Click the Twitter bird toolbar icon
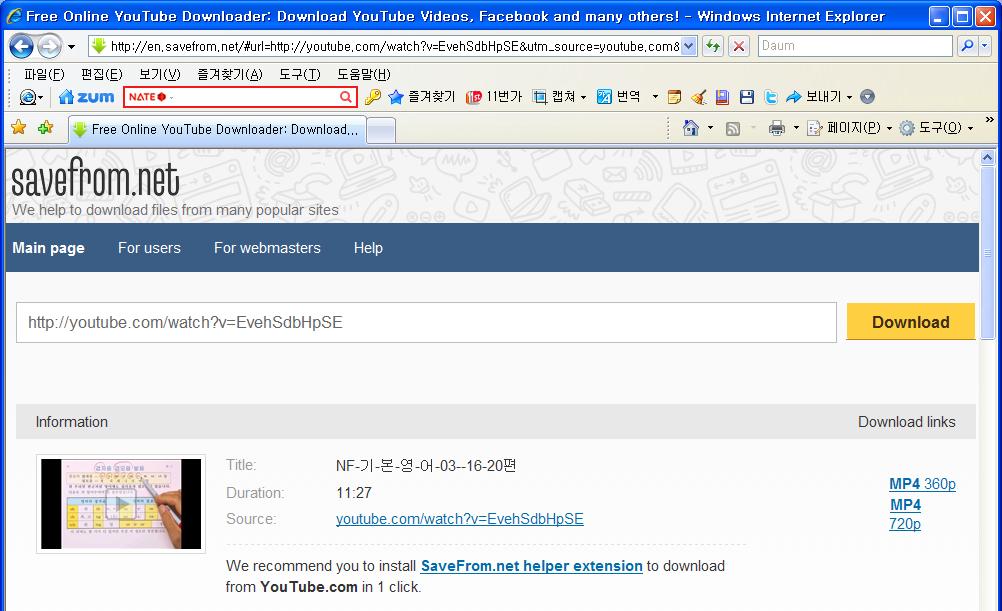The height and width of the screenshot is (611, 1002). coord(771,97)
